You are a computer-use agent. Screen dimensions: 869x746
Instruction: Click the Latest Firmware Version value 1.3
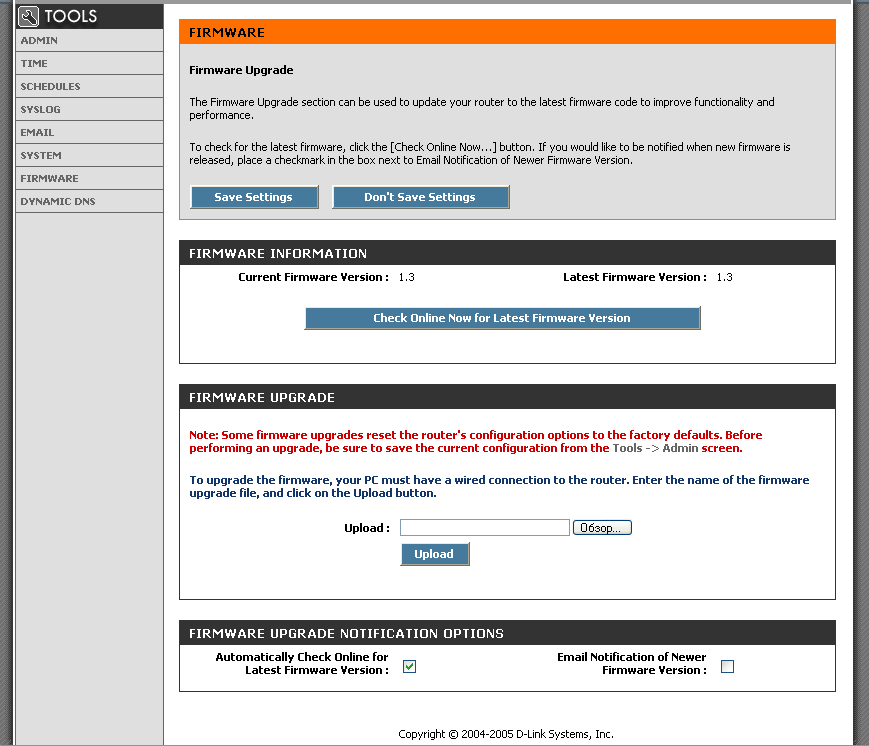(x=724, y=277)
